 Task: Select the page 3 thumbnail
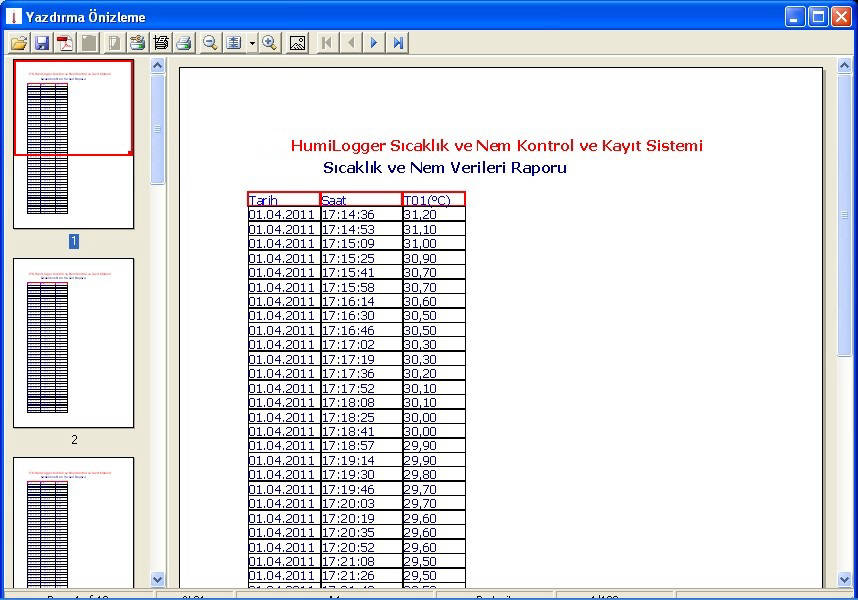coord(73,523)
